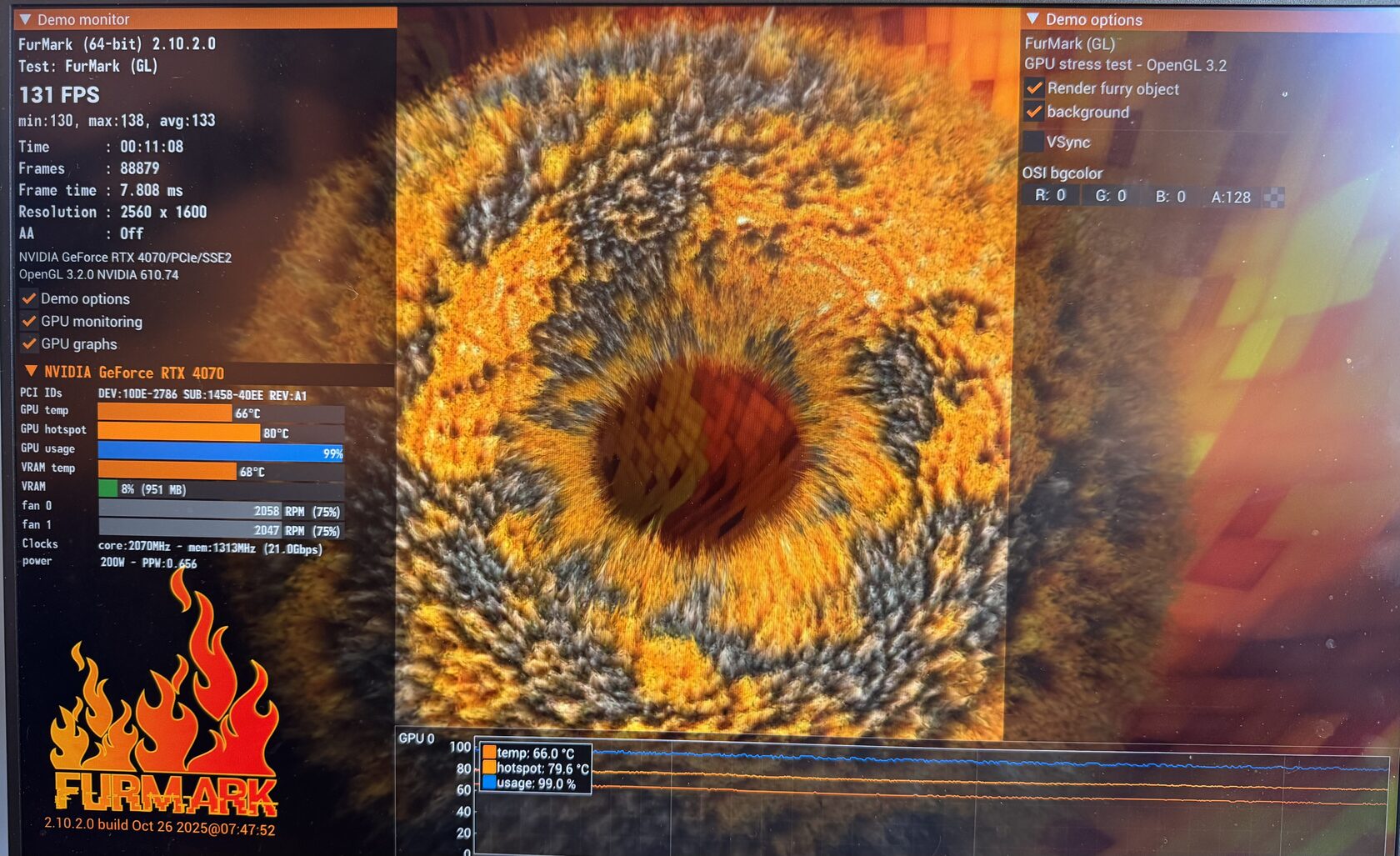Click the FurMark flame logo
Viewport: 1400px width, 856px height.
164,692
